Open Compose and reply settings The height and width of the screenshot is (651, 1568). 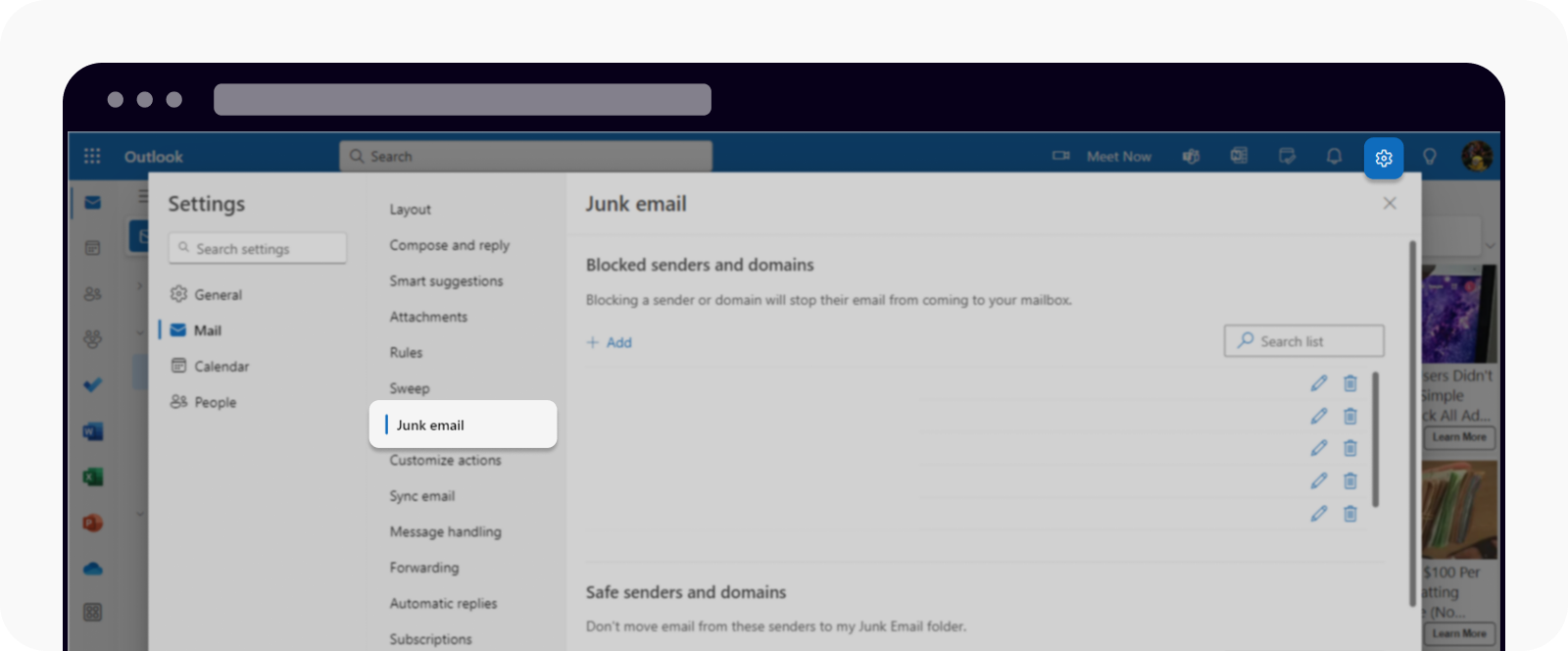[450, 245]
